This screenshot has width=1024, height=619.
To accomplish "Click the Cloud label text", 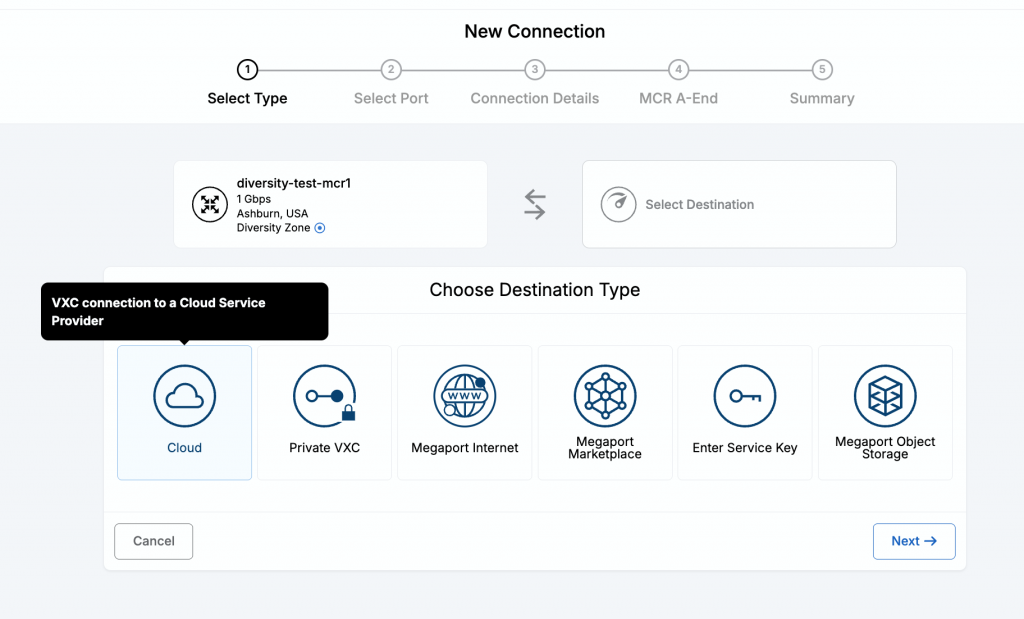I will point(184,448).
